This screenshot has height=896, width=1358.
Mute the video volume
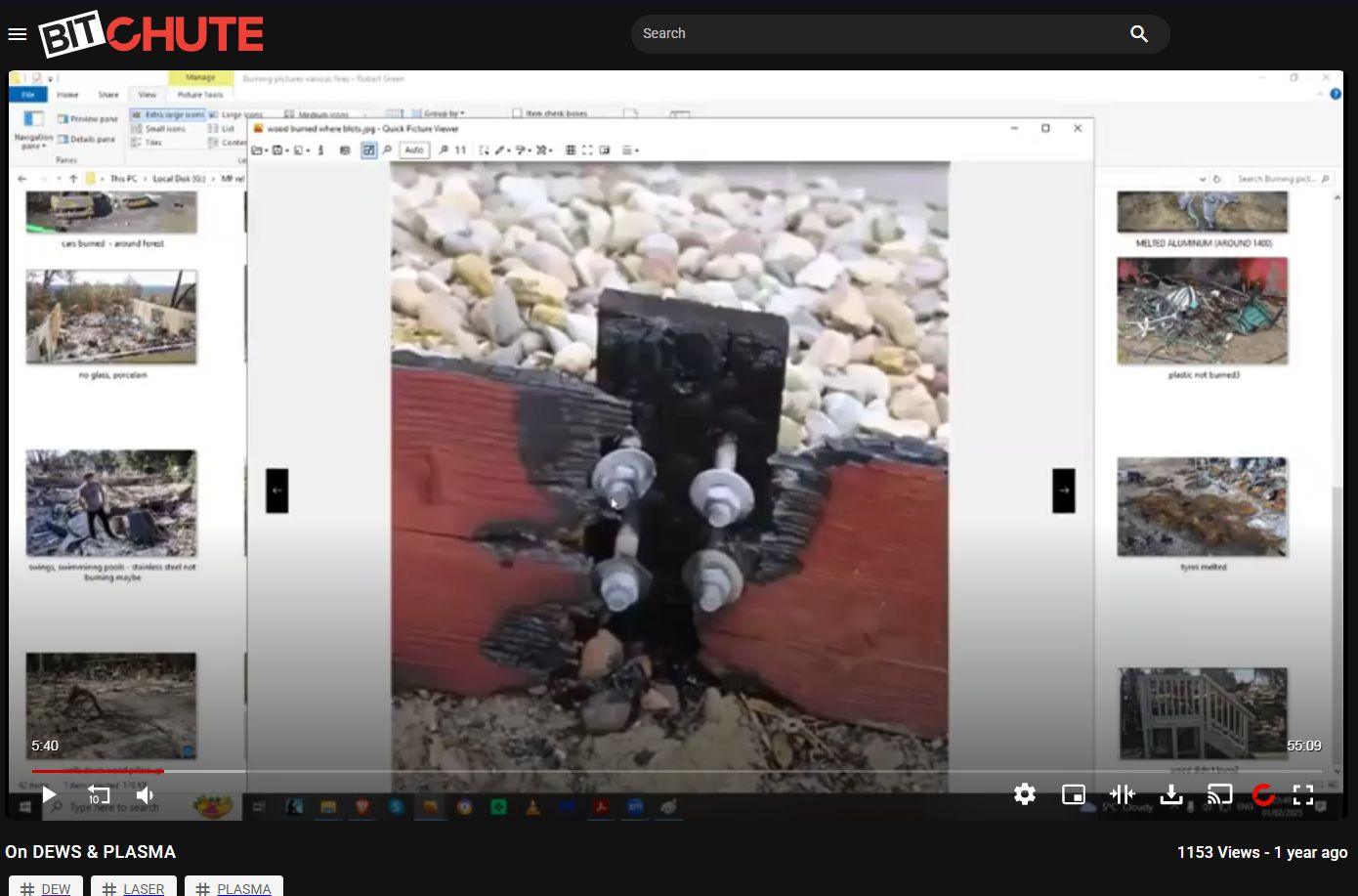[x=146, y=795]
